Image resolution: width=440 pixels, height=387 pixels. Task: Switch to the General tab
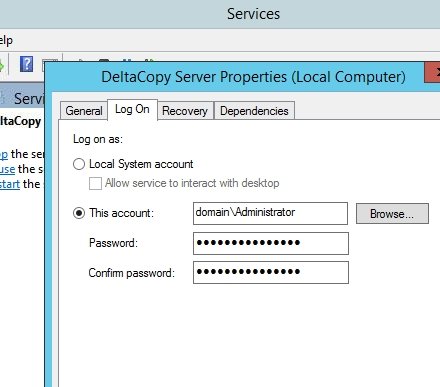[84, 111]
